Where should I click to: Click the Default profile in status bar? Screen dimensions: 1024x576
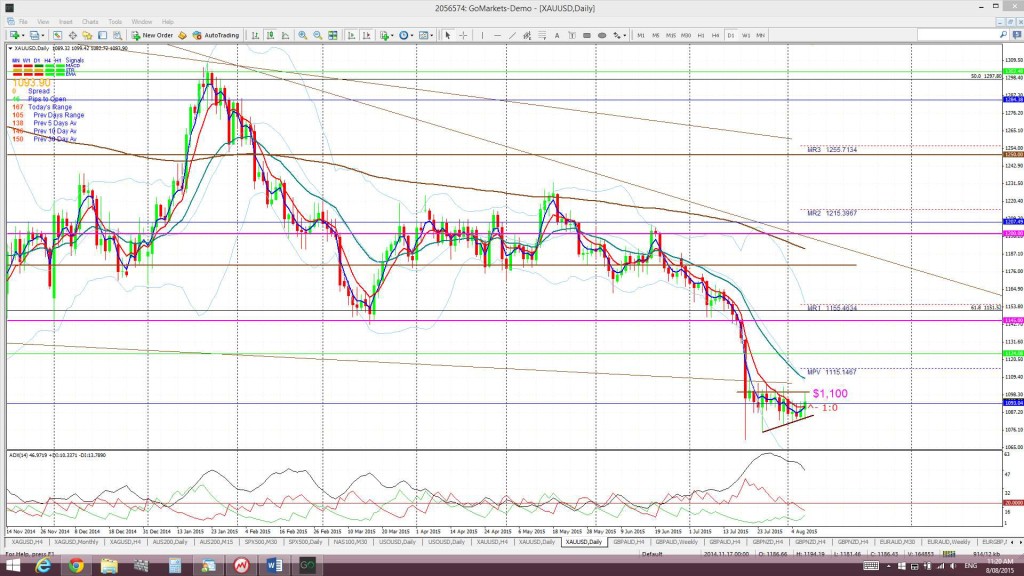pyautogui.click(x=652, y=554)
